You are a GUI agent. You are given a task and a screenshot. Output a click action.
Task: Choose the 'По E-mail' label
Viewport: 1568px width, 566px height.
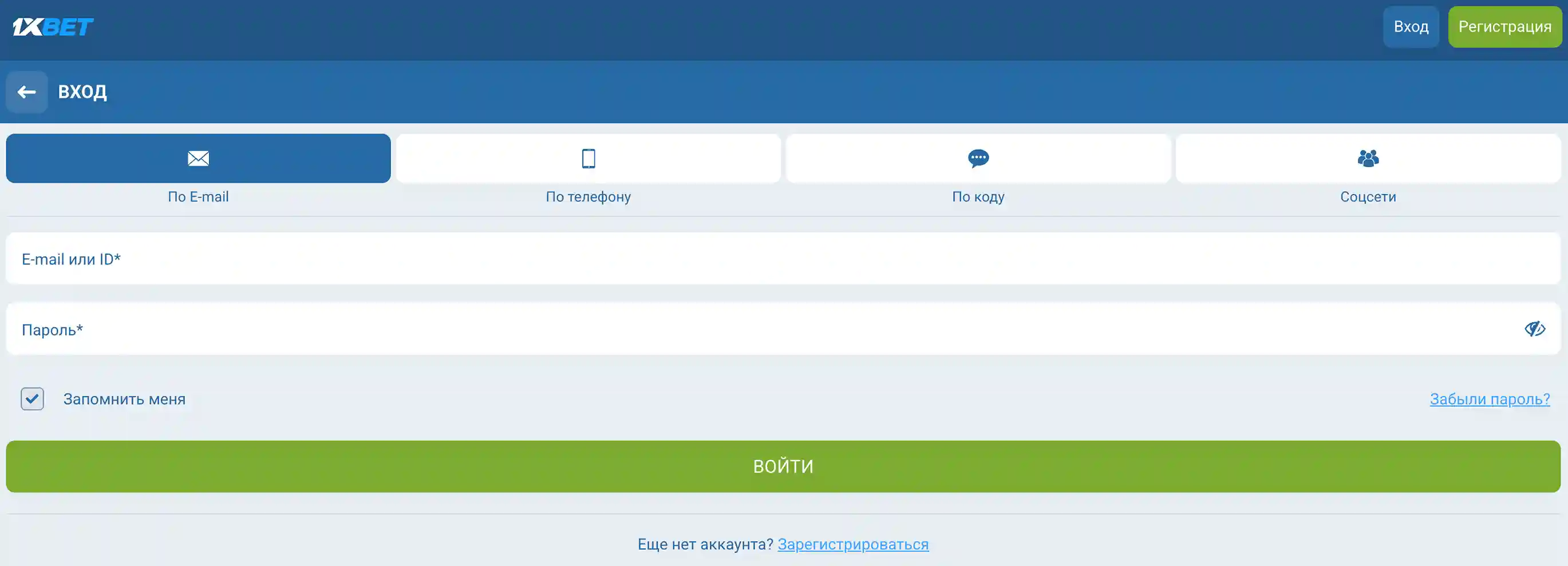(199, 196)
